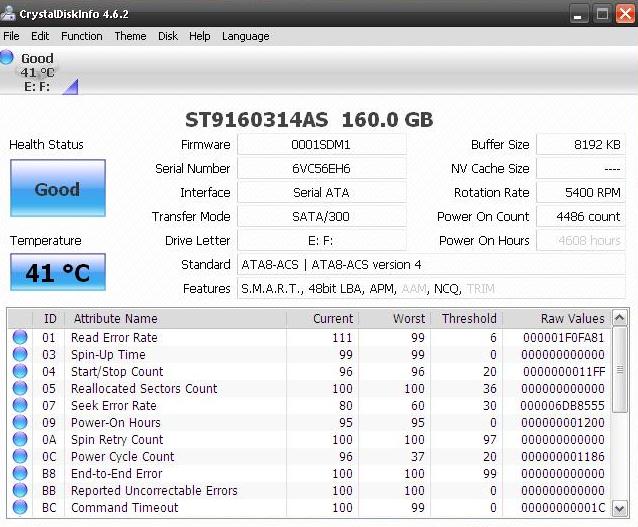Click the Transfer Mode field SATA/300
Image resolution: width=638 pixels, height=527 pixels.
(321, 216)
